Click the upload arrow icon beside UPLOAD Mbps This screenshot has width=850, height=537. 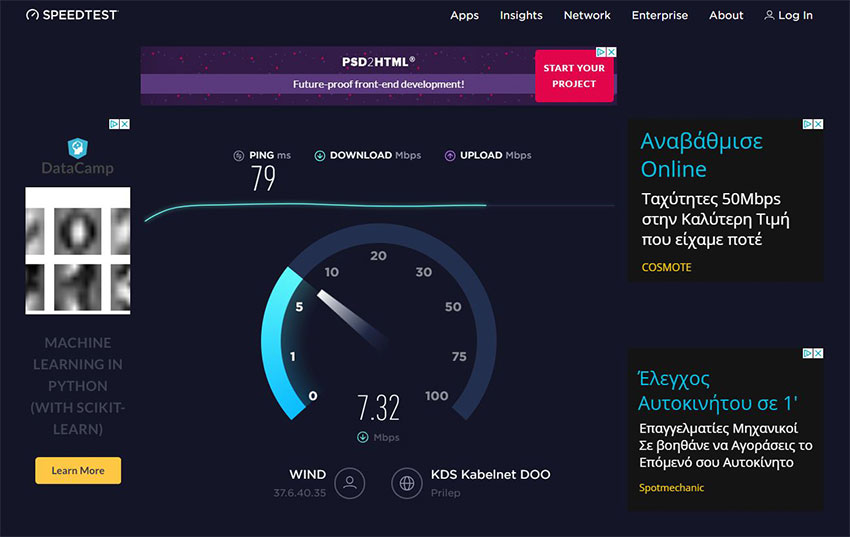click(x=450, y=155)
